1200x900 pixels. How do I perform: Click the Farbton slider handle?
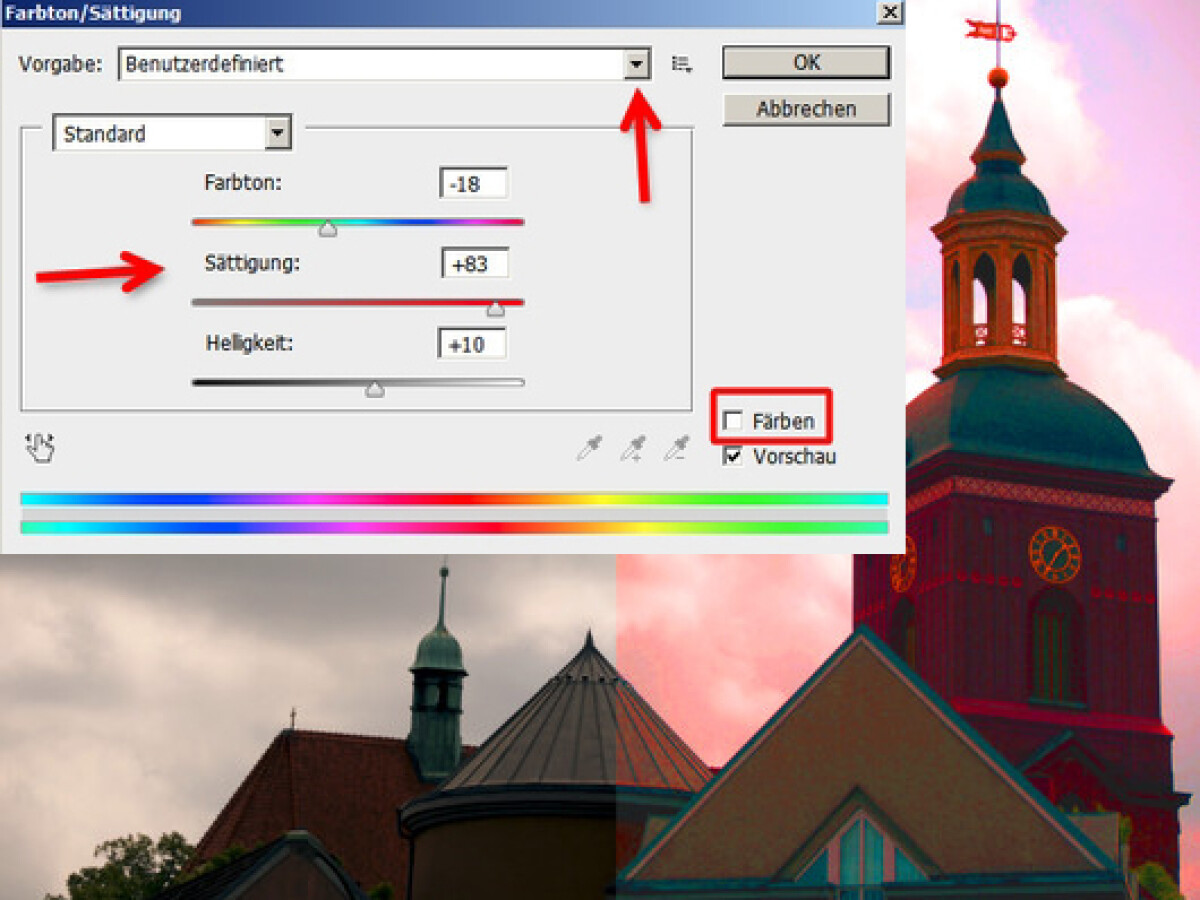click(327, 229)
